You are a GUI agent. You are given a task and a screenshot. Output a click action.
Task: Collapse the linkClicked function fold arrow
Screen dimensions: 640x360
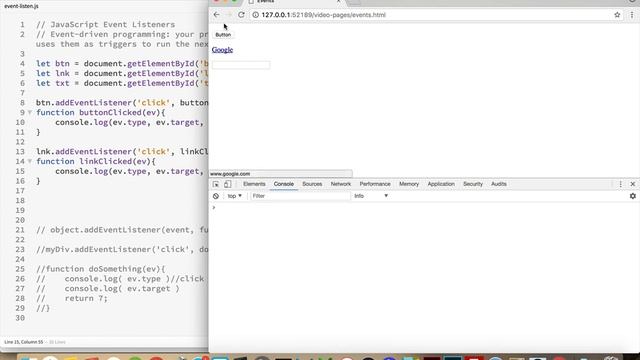point(30,161)
